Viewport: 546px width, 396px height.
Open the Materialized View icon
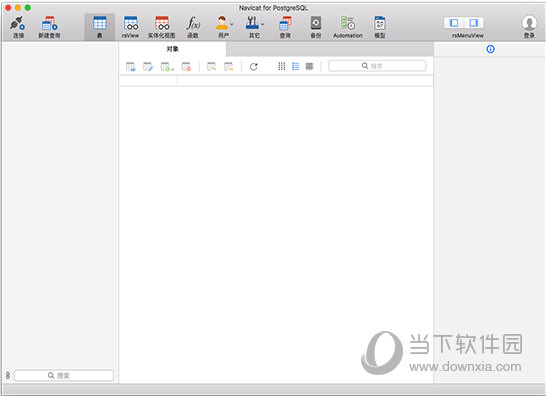coord(162,23)
